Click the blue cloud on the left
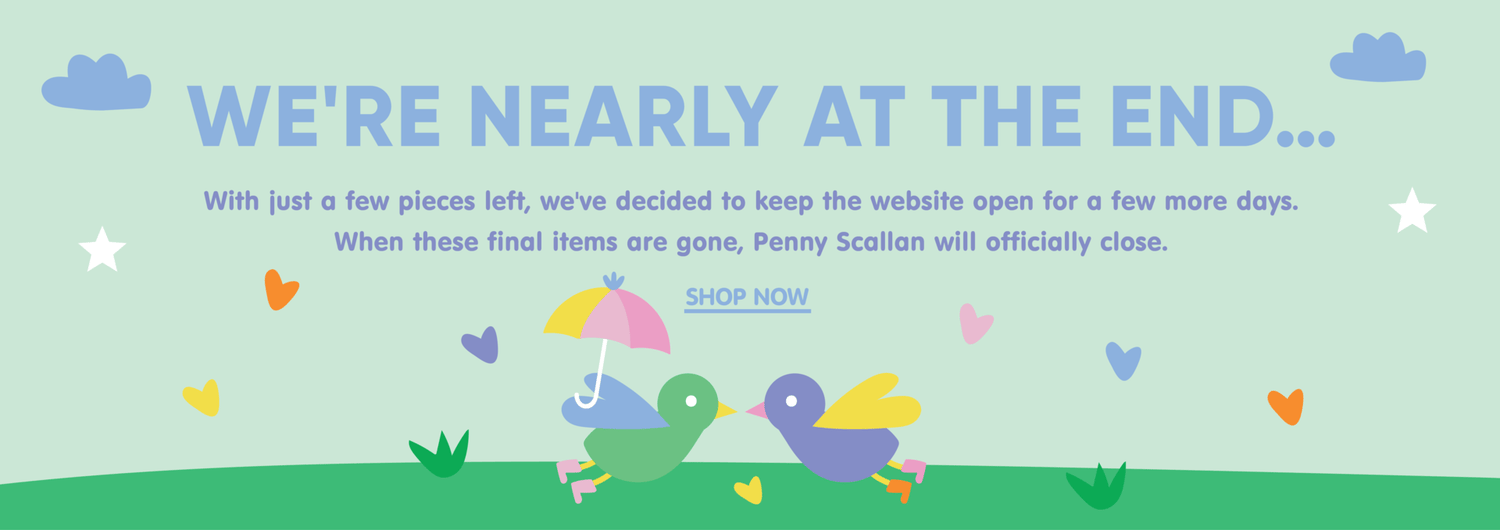The height and width of the screenshot is (530, 1500). point(97,86)
